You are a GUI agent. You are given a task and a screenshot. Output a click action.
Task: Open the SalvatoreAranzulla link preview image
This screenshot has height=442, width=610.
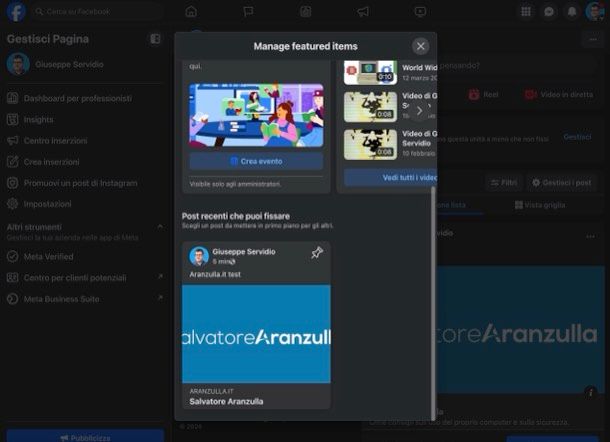(256, 334)
